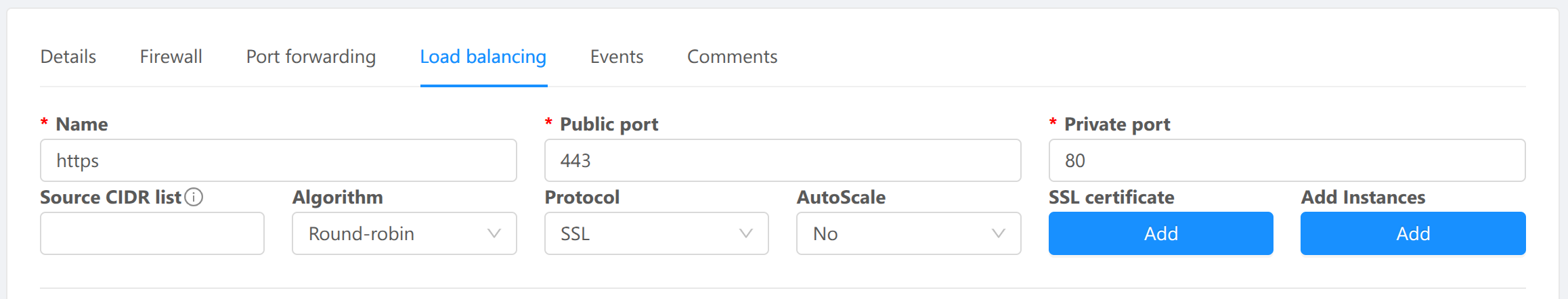The height and width of the screenshot is (299, 1568).
Task: Expand the Protocol SSL dropdown
Action: [x=655, y=233]
